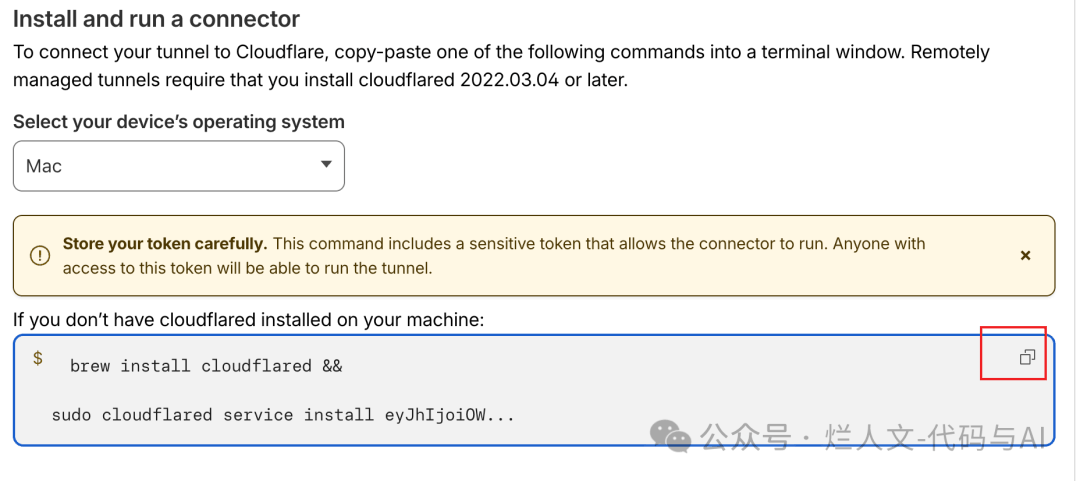
Task: Click the "Install and run a connector" heading
Action: pos(156,18)
